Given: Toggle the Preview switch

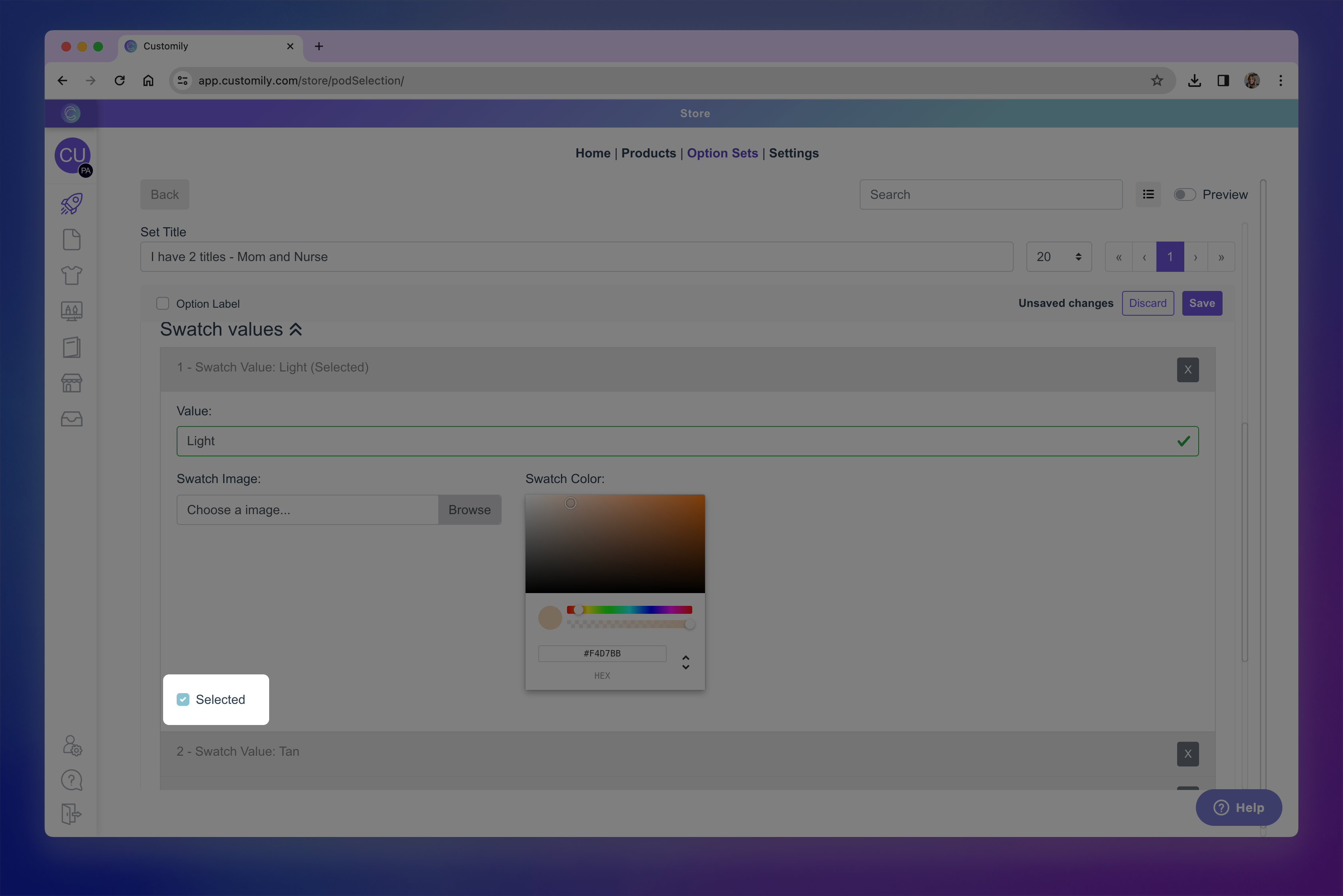Looking at the screenshot, I should pos(1184,195).
